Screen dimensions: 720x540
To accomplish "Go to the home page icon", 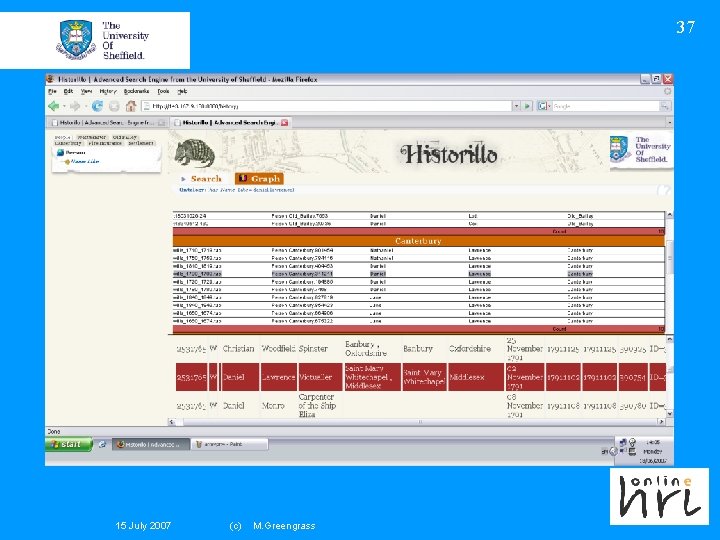I will [x=131, y=106].
